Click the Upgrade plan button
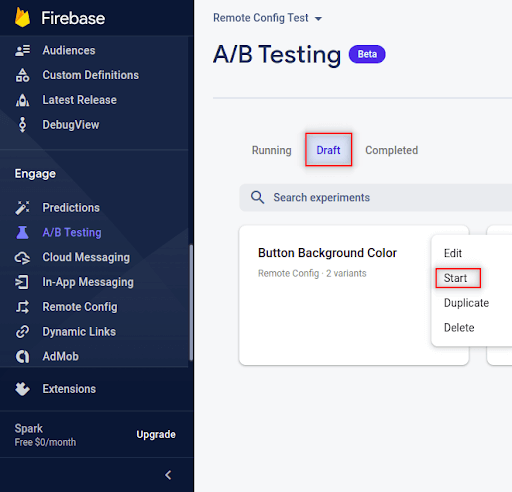512x492 pixels. 156,435
